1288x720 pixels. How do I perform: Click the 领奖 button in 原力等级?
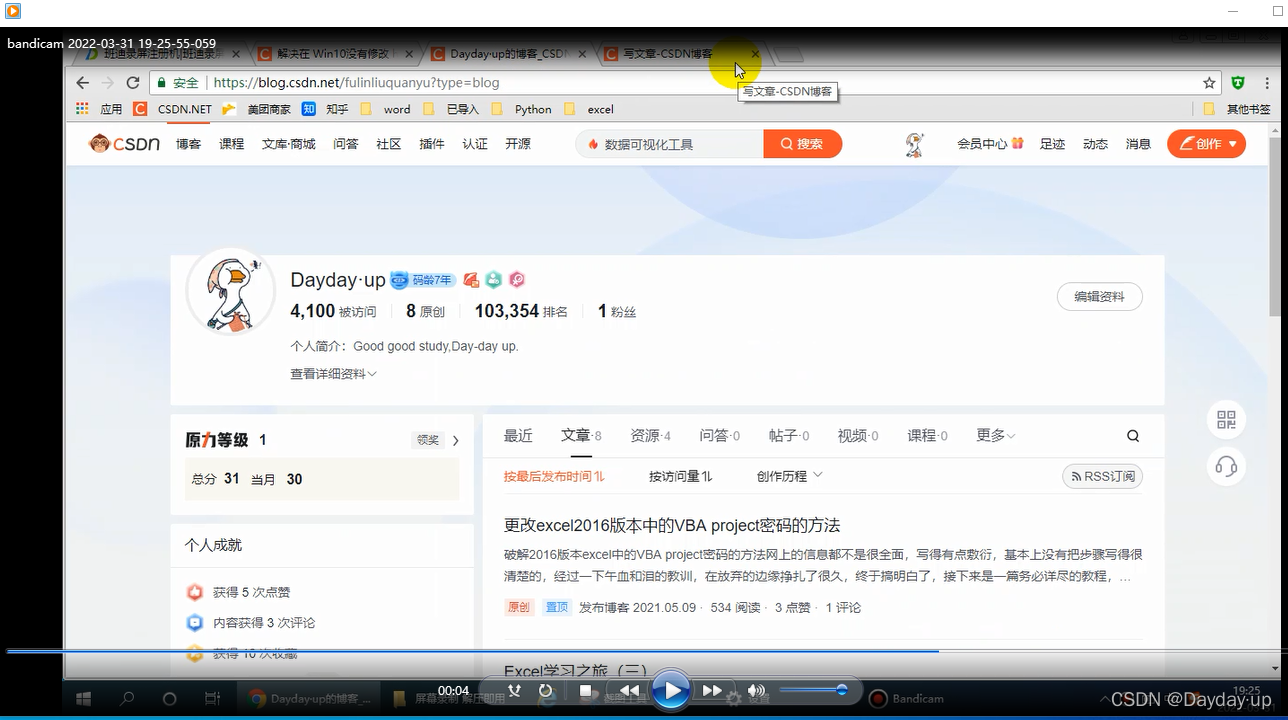pyautogui.click(x=428, y=440)
